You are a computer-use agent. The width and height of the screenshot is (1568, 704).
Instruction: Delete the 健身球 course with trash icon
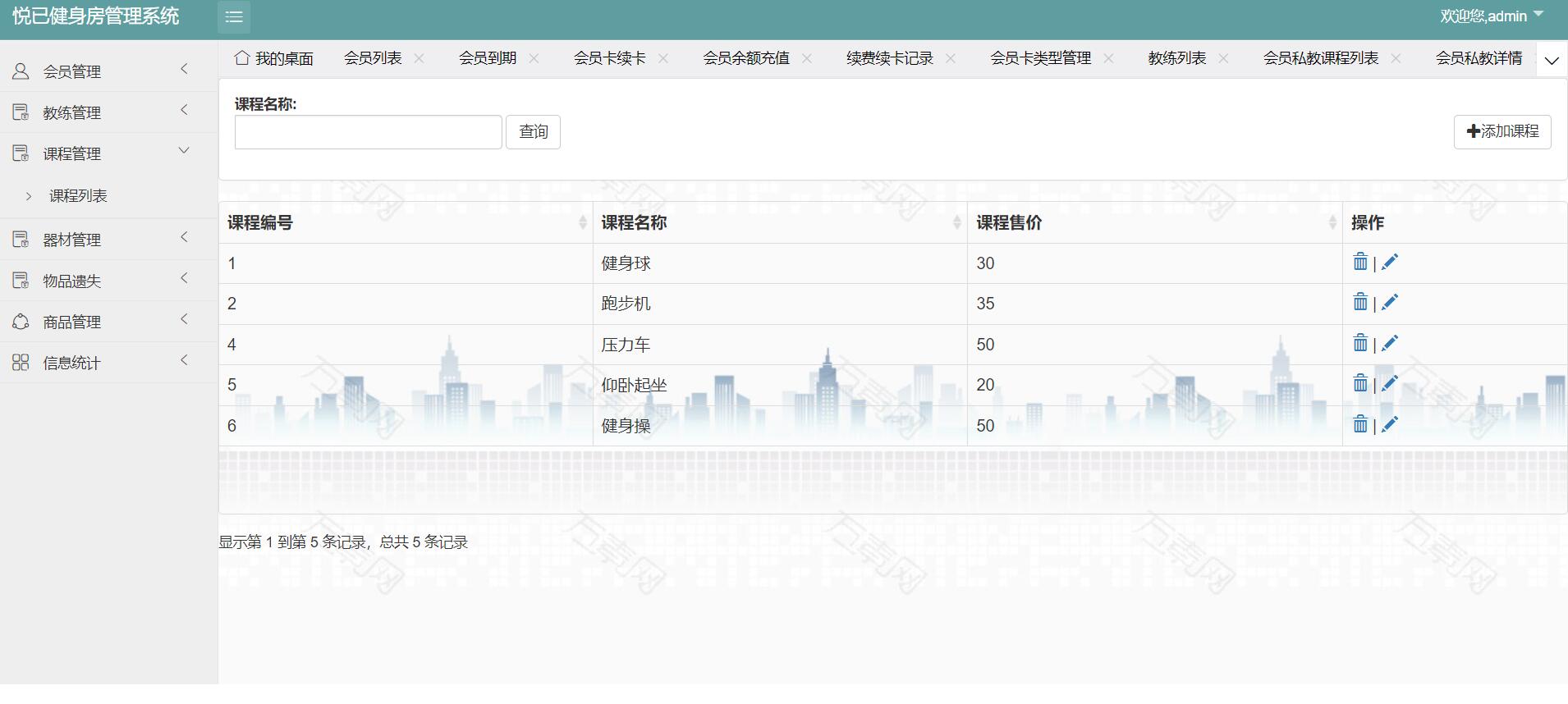1360,262
